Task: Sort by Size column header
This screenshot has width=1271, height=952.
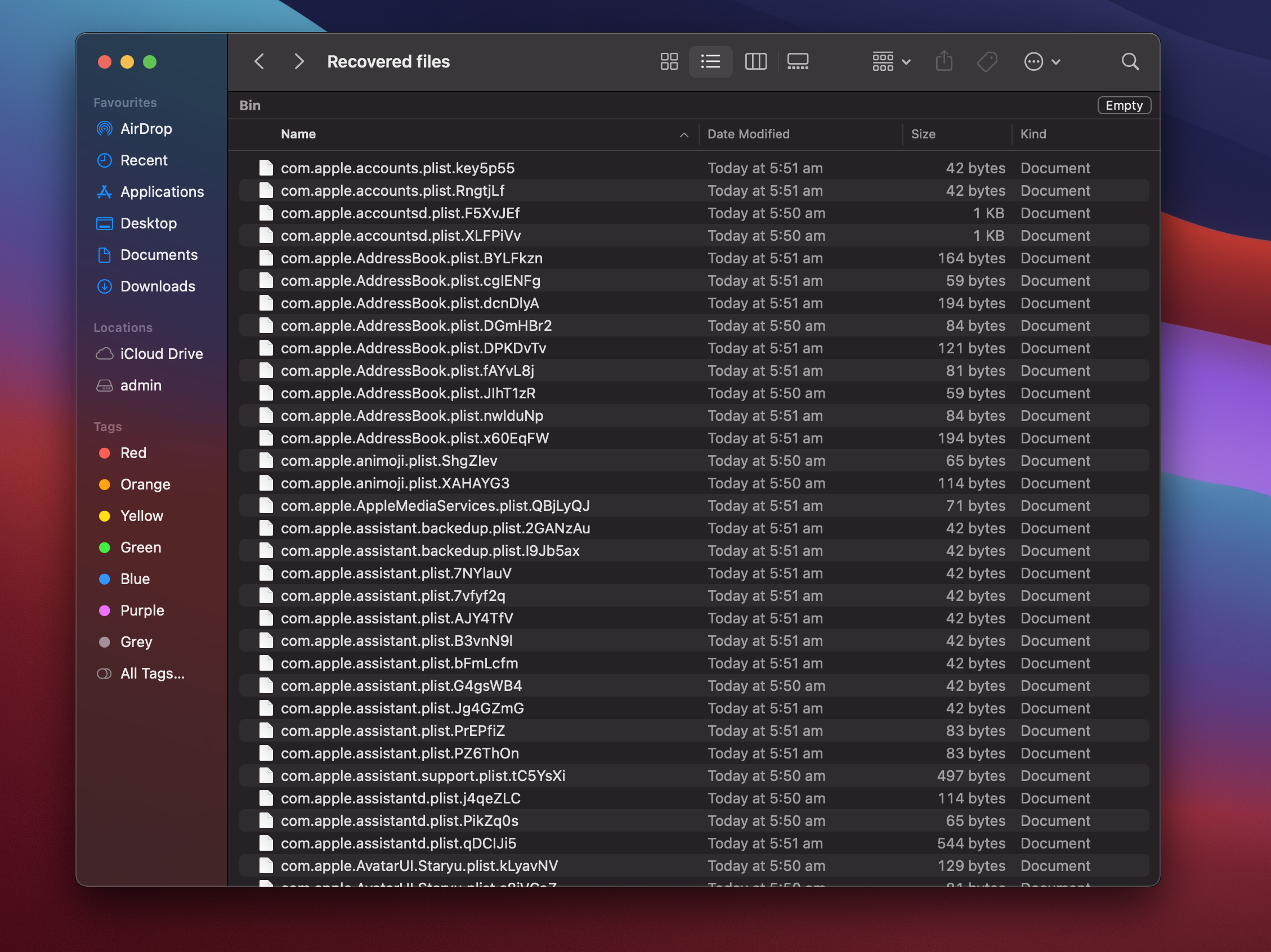Action: coord(923,134)
